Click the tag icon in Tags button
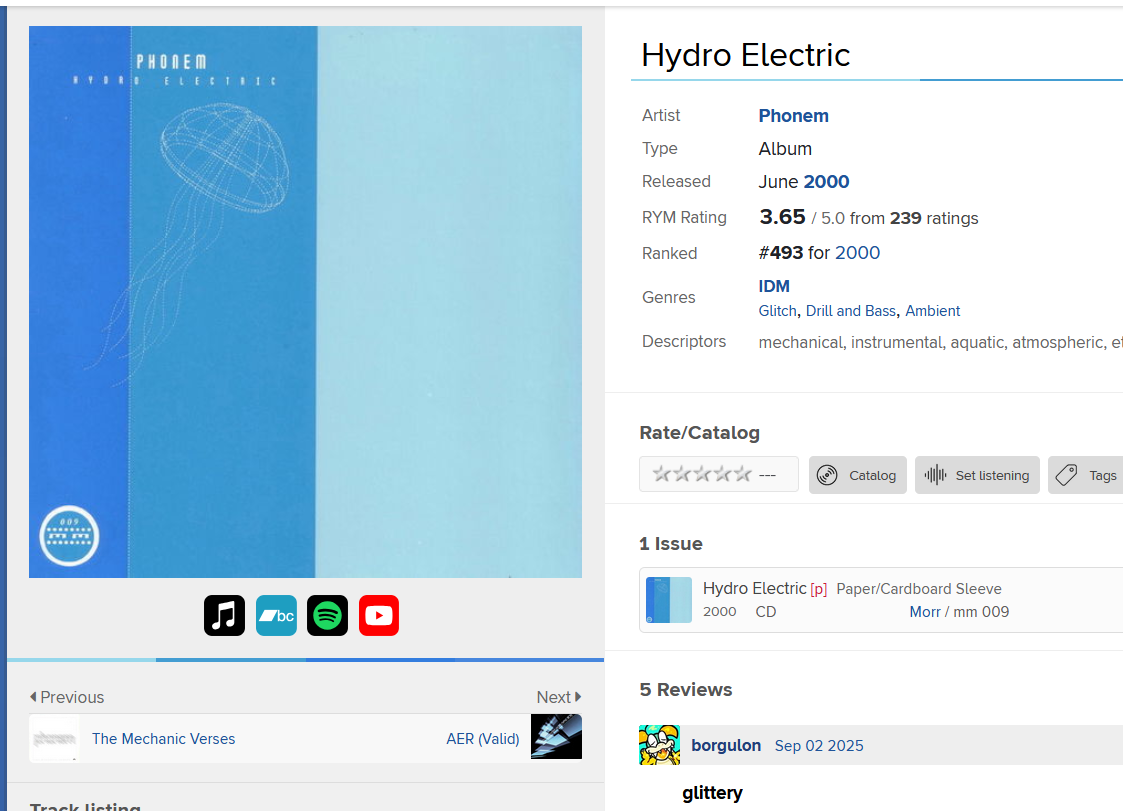Image resolution: width=1123 pixels, height=811 pixels. coord(1066,475)
